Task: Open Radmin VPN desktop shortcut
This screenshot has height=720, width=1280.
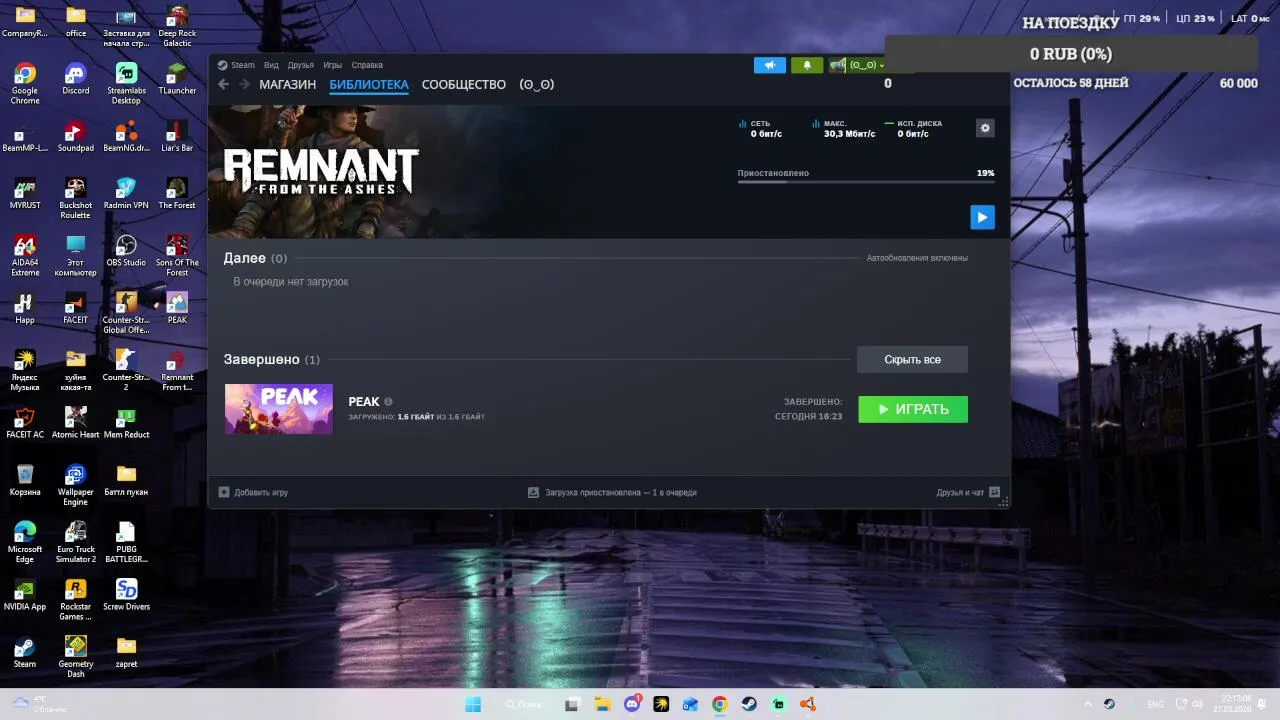Action: click(126, 194)
